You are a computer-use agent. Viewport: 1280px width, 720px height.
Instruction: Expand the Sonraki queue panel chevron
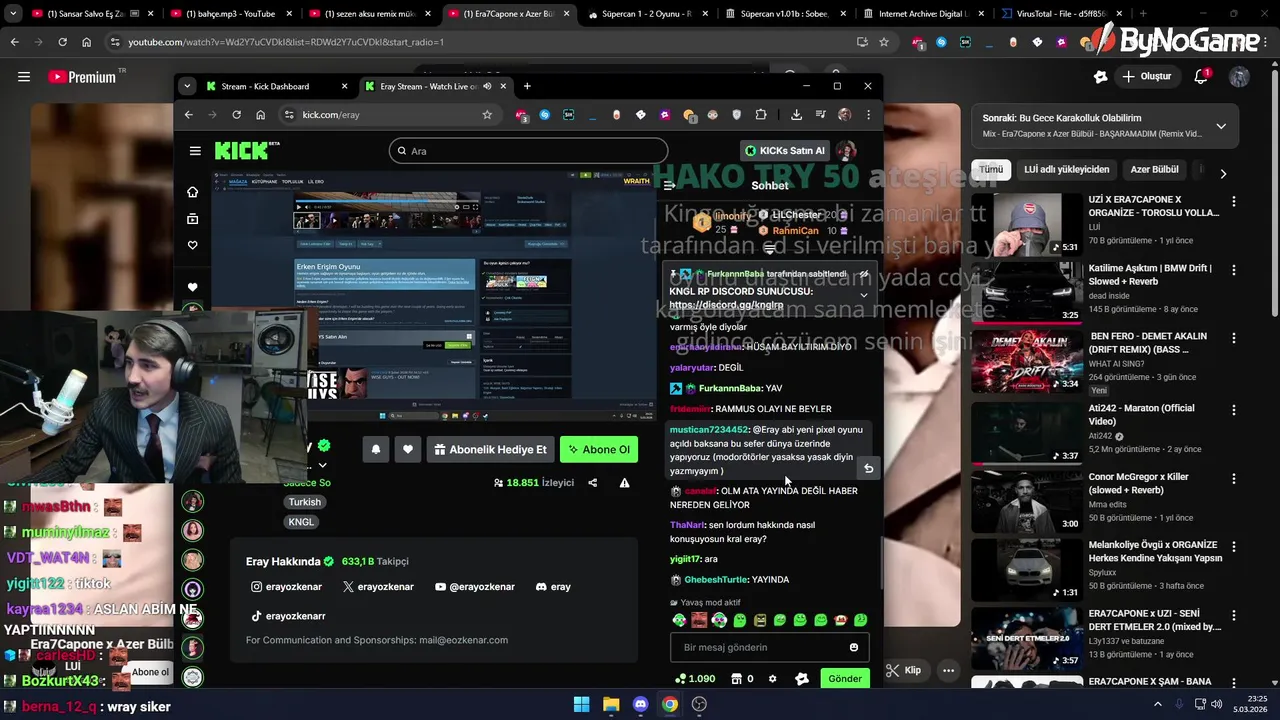[1221, 126]
